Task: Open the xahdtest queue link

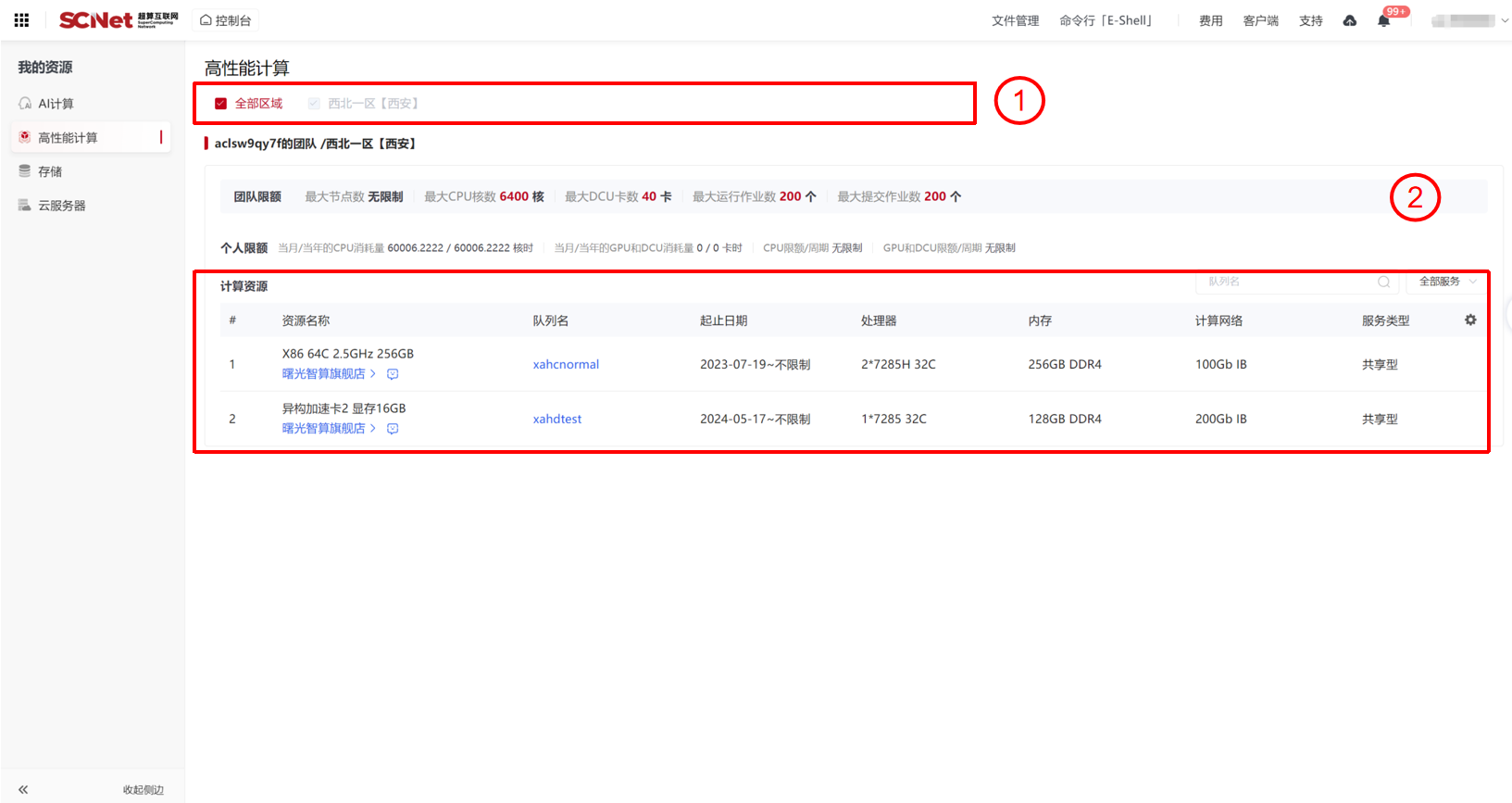Action: tap(557, 419)
